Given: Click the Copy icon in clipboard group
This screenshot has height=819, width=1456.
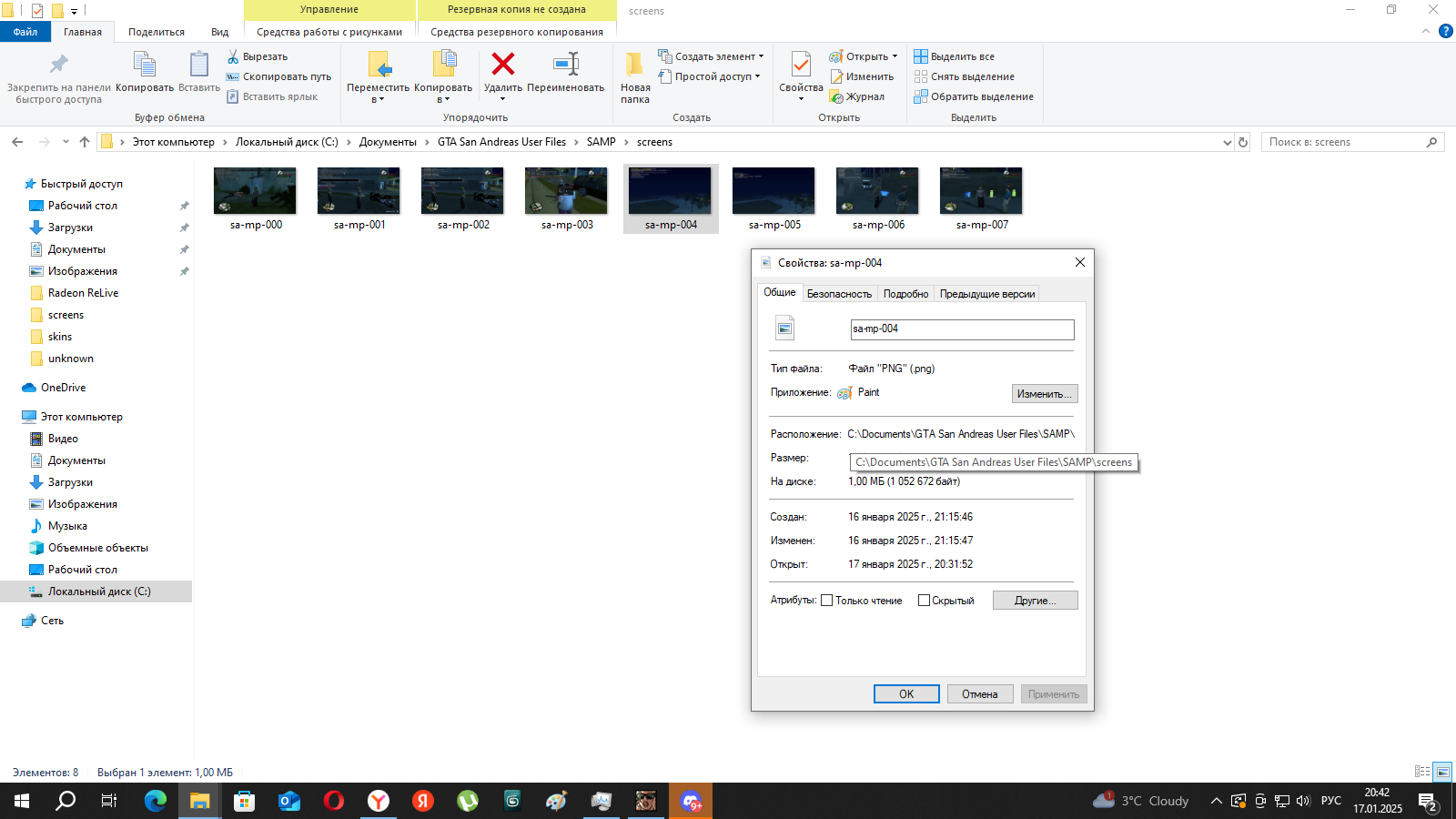Looking at the screenshot, I should pyautogui.click(x=144, y=65).
